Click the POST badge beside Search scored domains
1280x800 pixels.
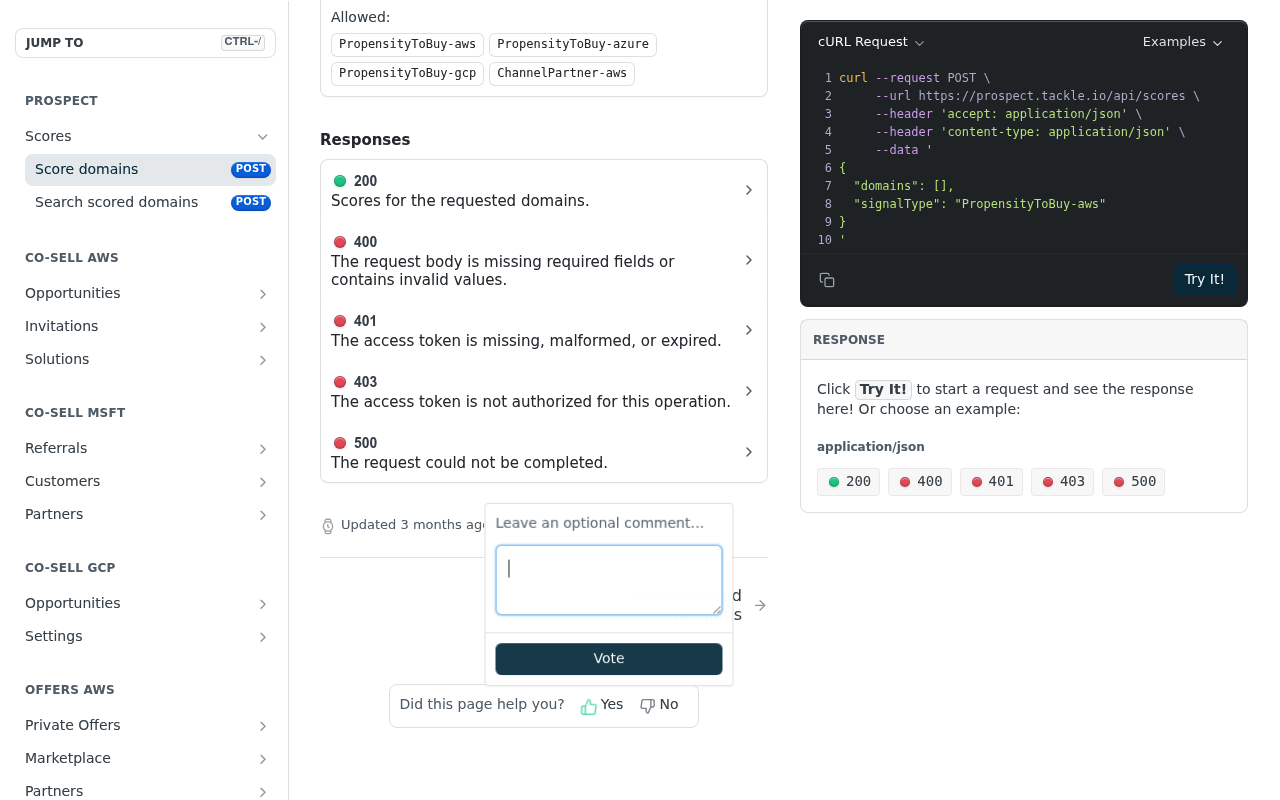(251, 203)
